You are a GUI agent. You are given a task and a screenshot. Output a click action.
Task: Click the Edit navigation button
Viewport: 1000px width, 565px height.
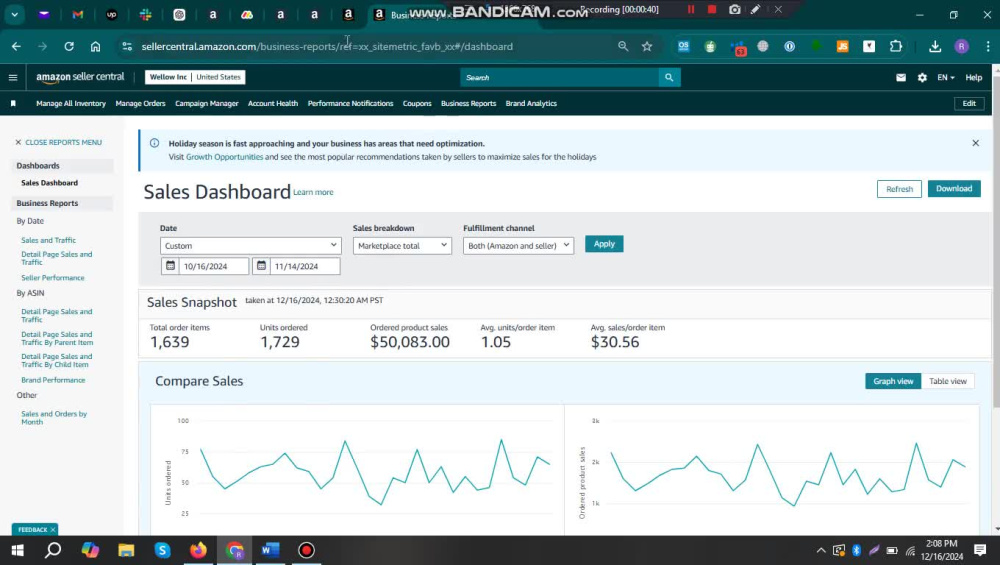pos(969,103)
